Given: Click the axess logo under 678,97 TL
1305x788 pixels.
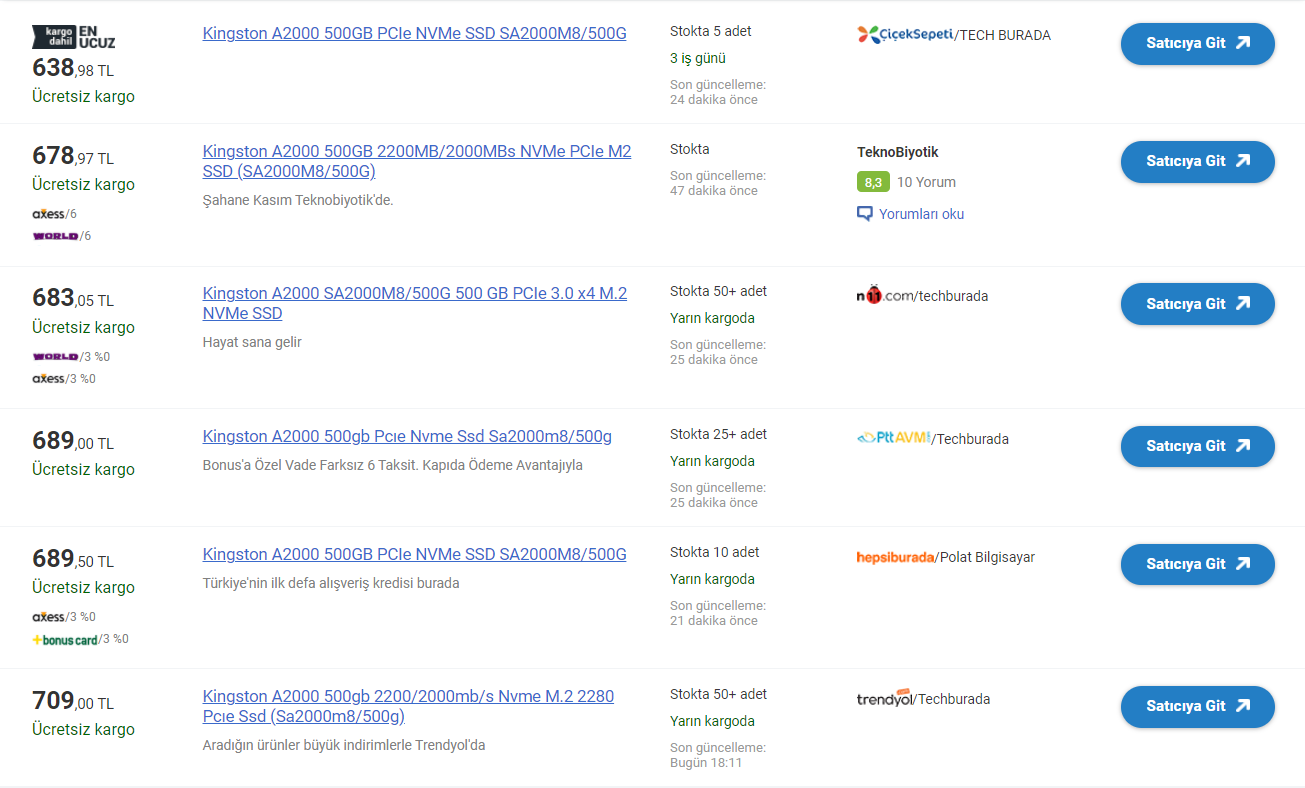Looking at the screenshot, I should [x=48, y=214].
